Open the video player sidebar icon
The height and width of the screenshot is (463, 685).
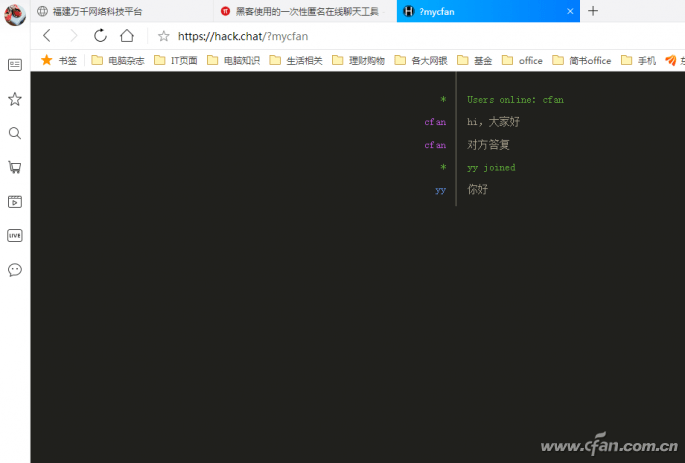(x=15, y=201)
